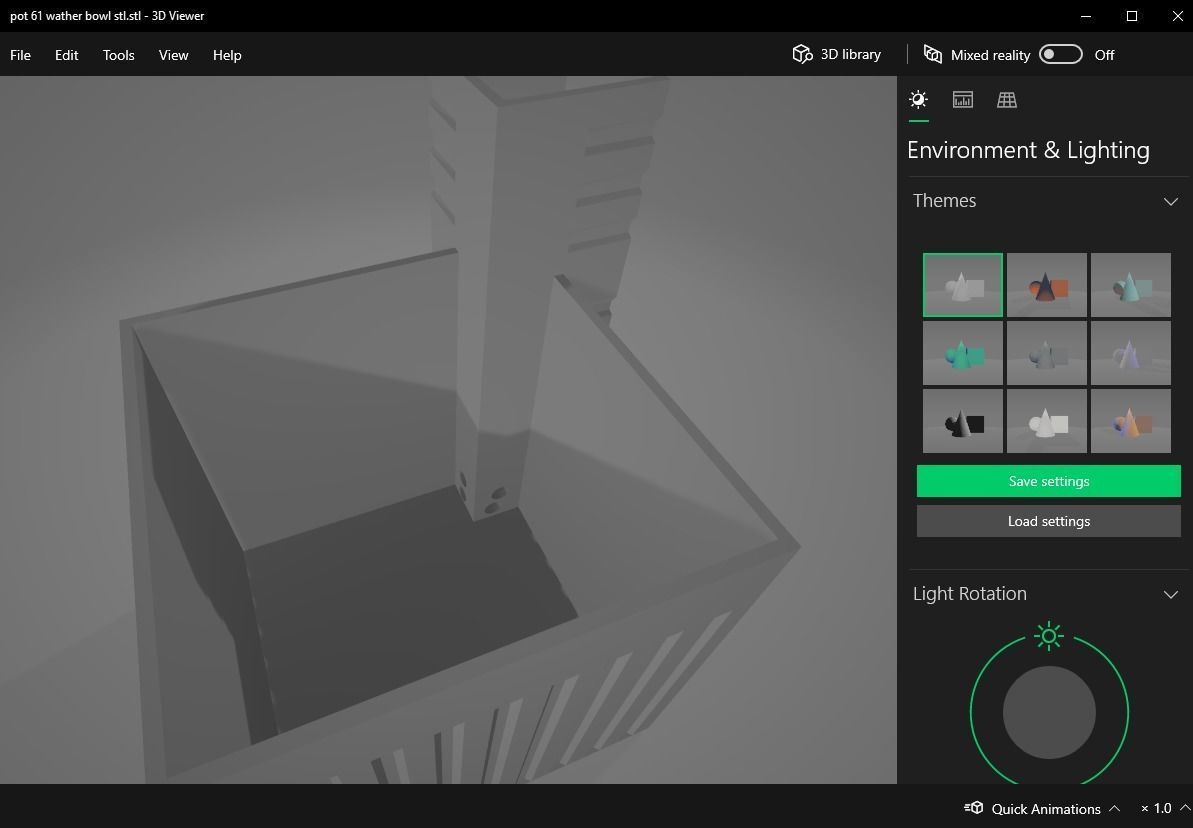
Task: Click the Mixed reality icon
Action: pyautogui.click(x=933, y=54)
